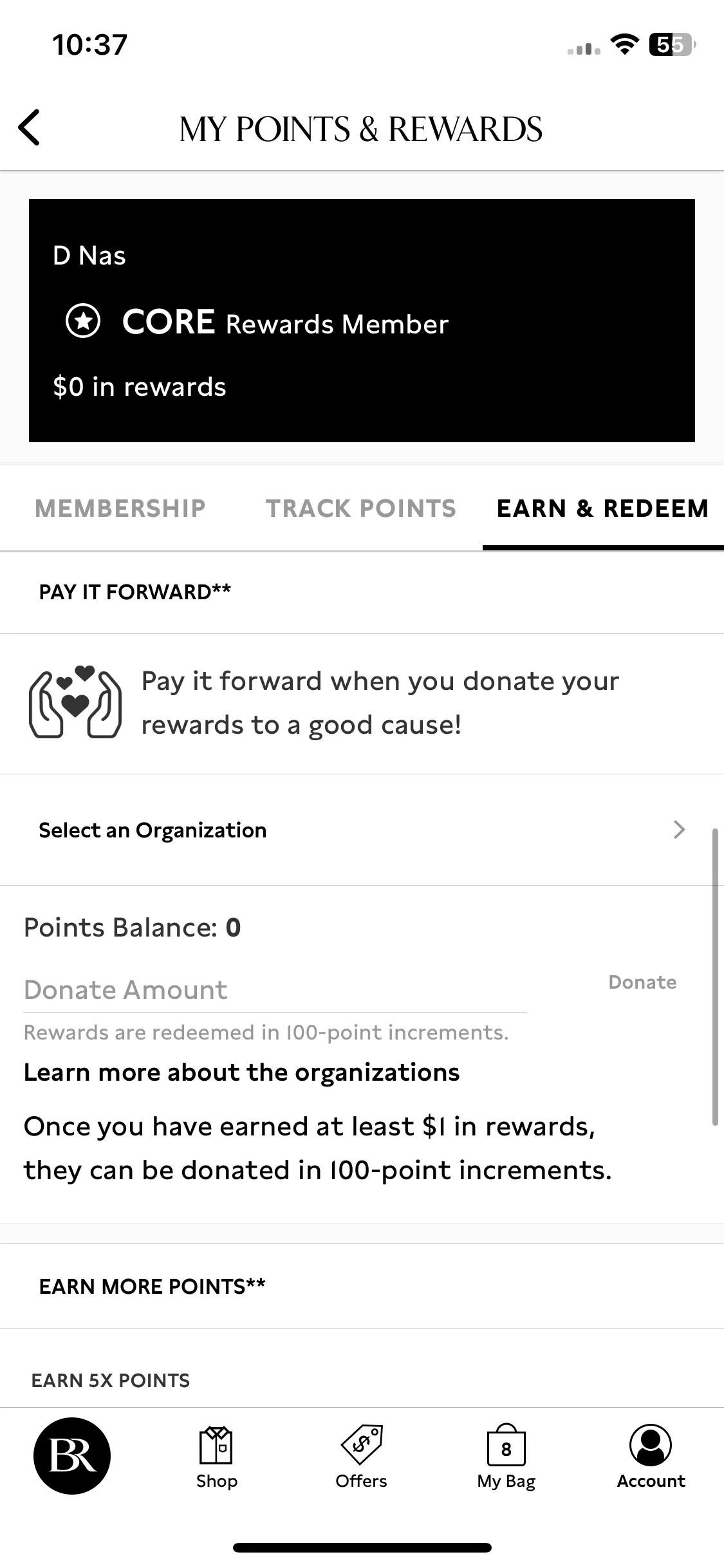
Task: Tap the Donate button
Action: [x=642, y=982]
